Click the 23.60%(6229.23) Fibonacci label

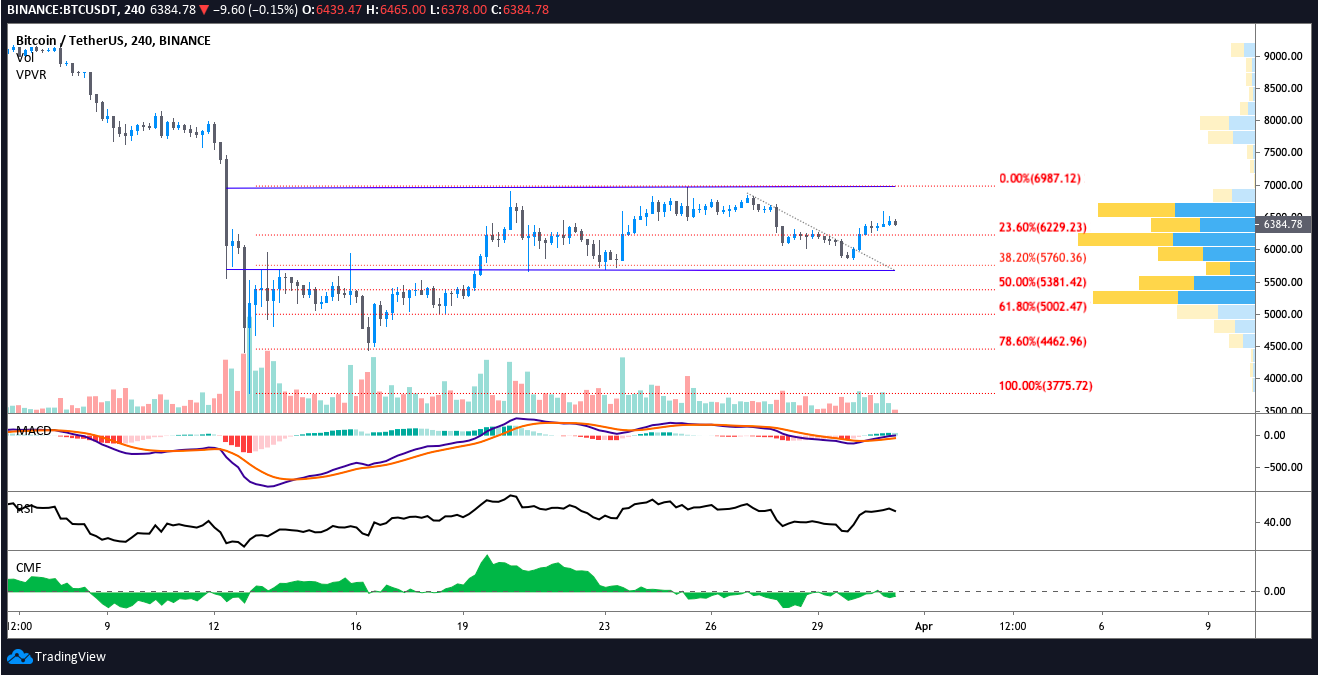click(x=1043, y=227)
